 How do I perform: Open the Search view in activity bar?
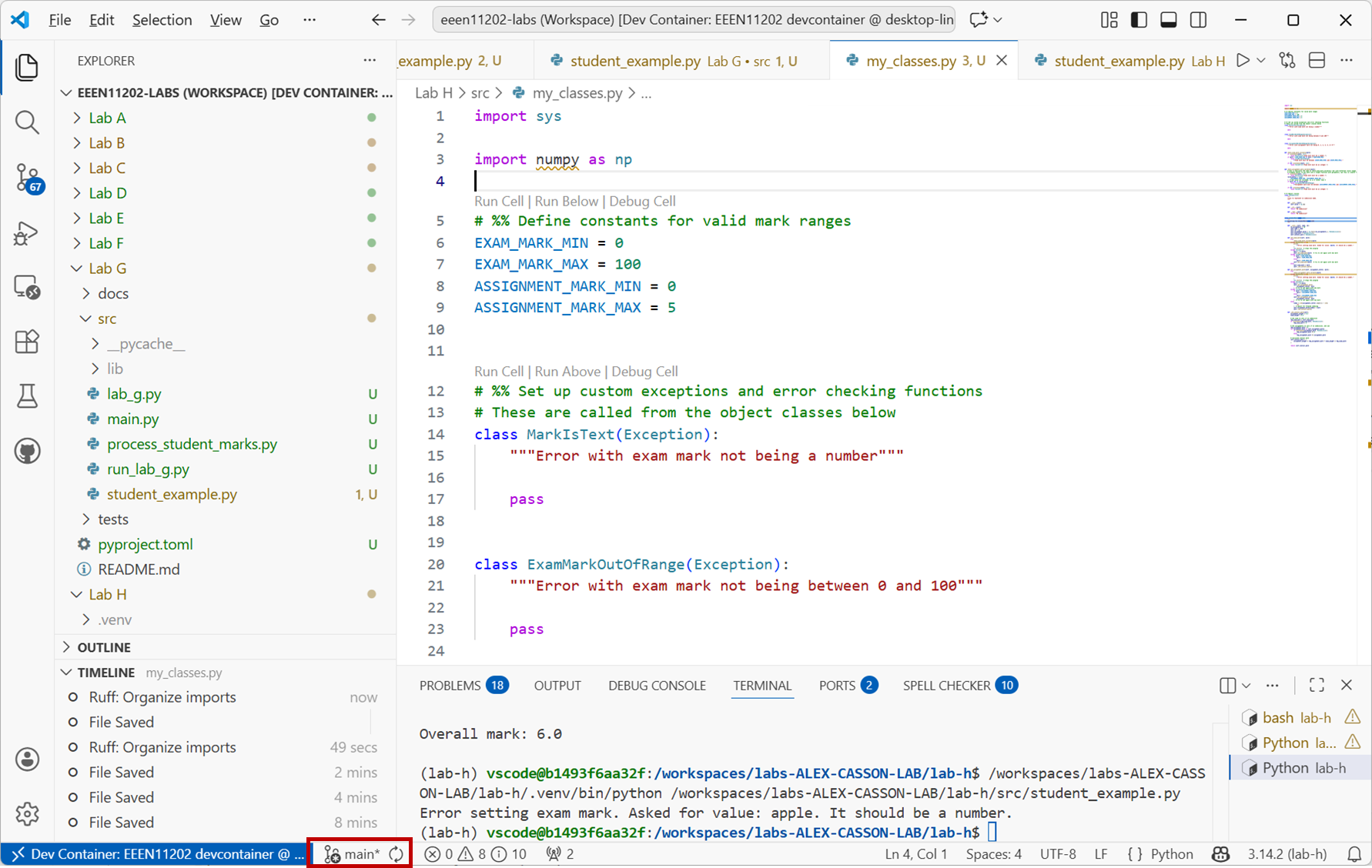point(28,122)
